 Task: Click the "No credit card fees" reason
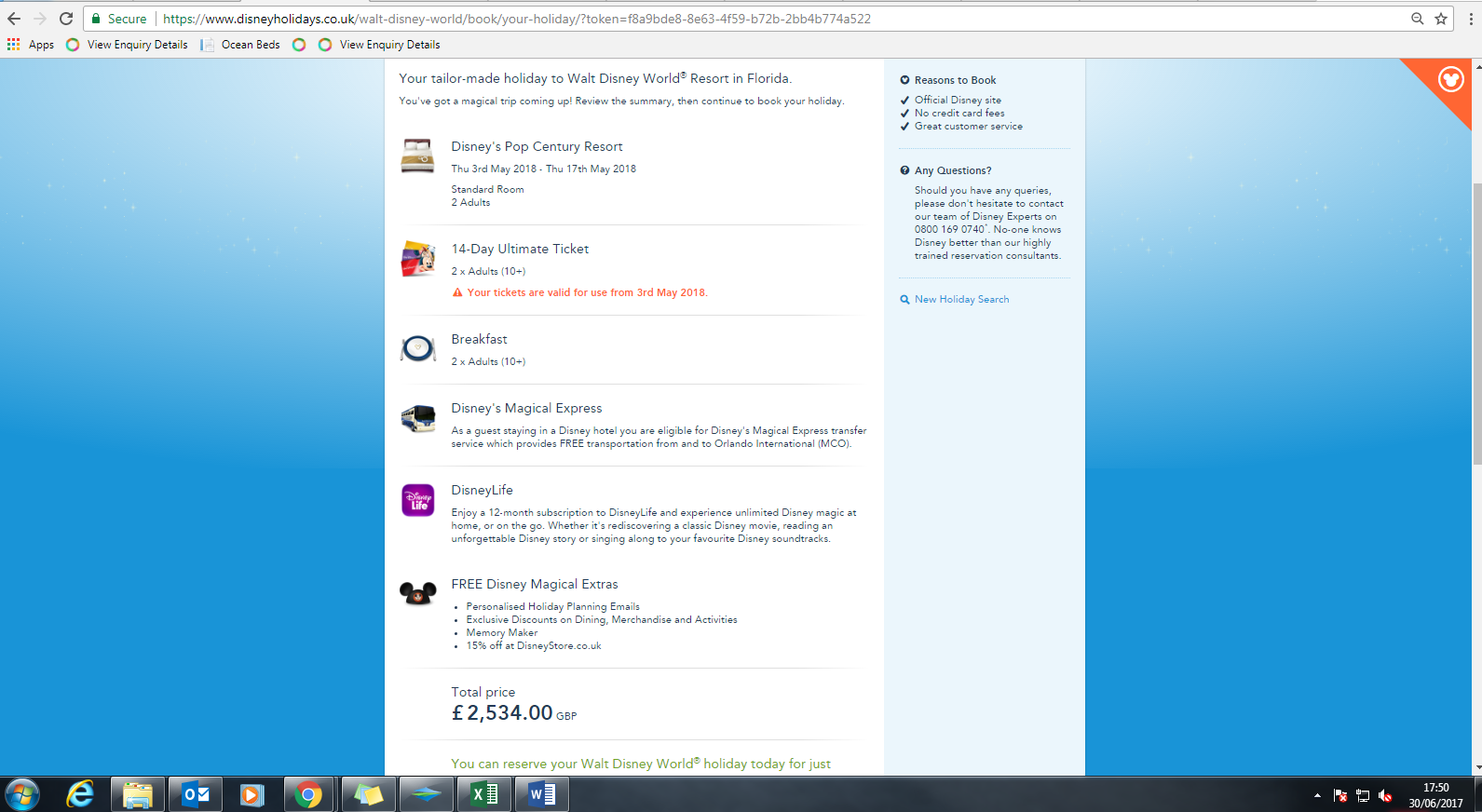pos(959,114)
